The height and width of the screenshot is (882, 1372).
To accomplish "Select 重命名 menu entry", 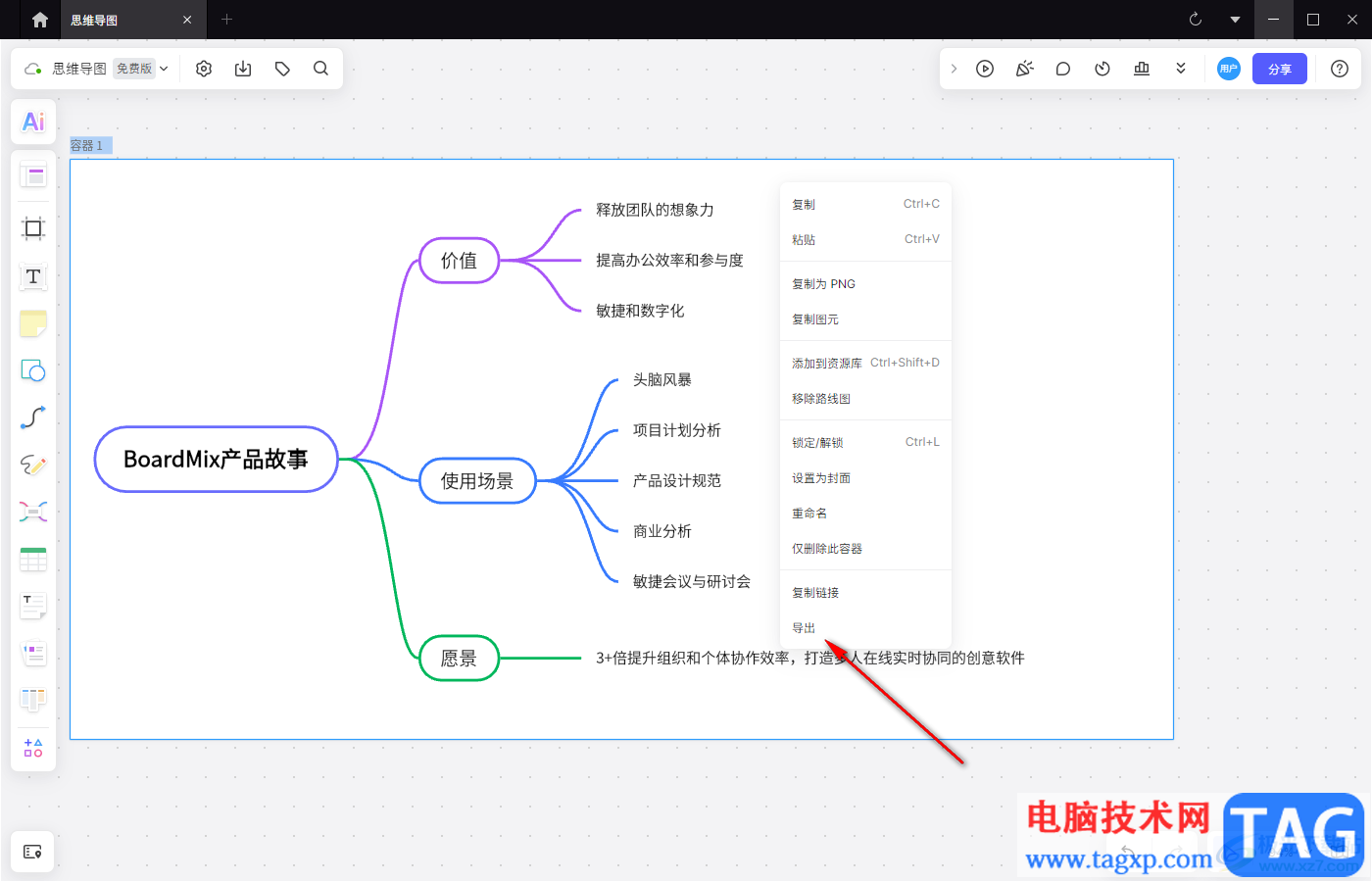I will (865, 514).
